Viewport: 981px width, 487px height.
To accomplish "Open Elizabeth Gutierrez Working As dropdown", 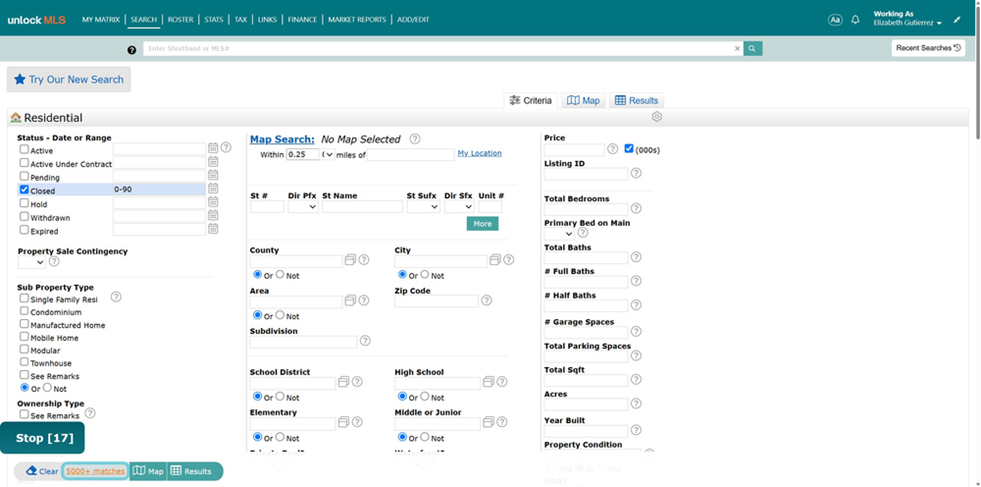I will coord(908,23).
